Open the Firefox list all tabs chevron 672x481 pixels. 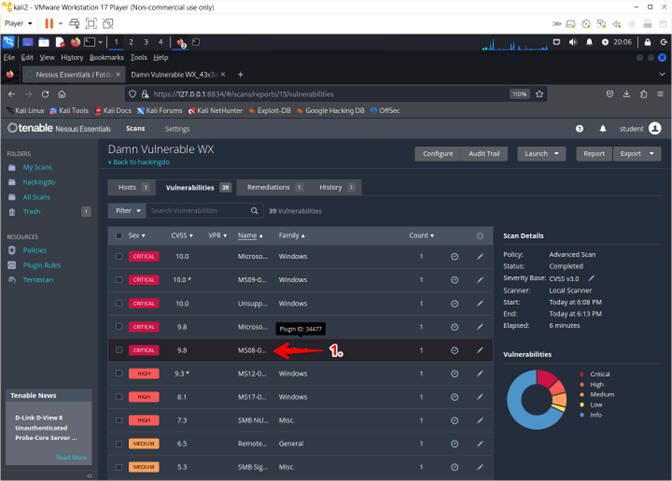[662, 74]
